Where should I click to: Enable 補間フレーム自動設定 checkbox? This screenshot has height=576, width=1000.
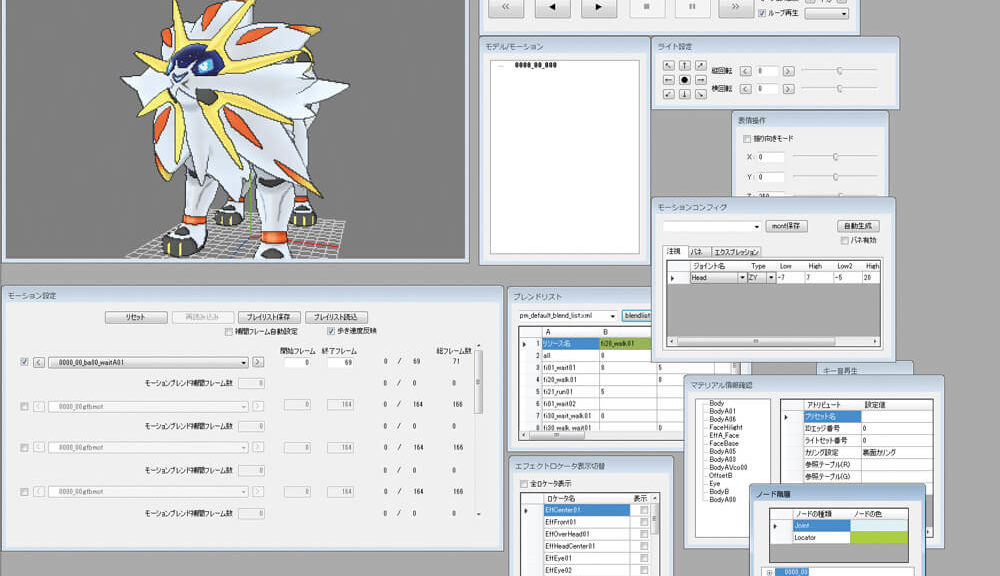tap(228, 332)
